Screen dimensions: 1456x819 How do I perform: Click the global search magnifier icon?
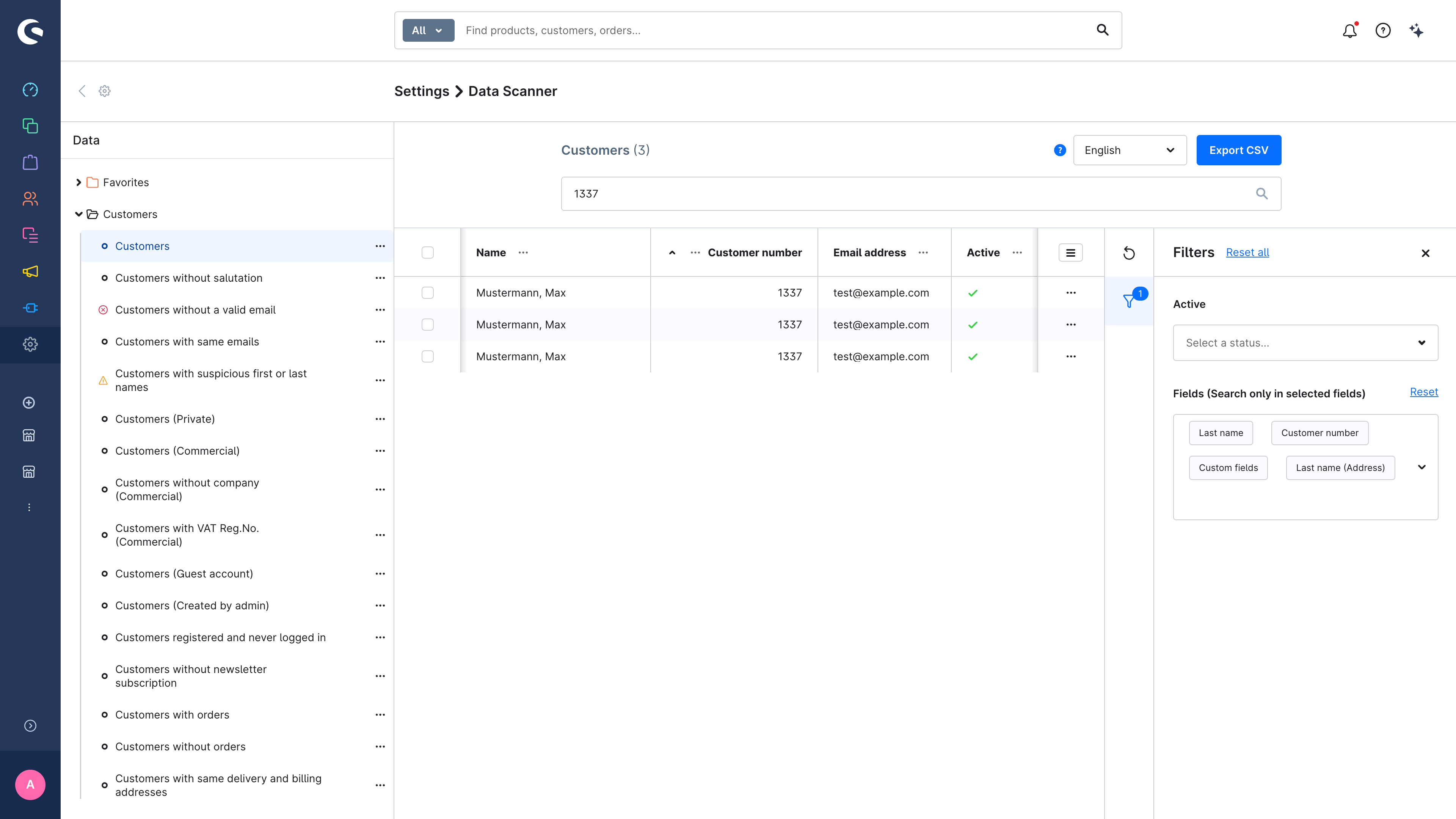1102,30
